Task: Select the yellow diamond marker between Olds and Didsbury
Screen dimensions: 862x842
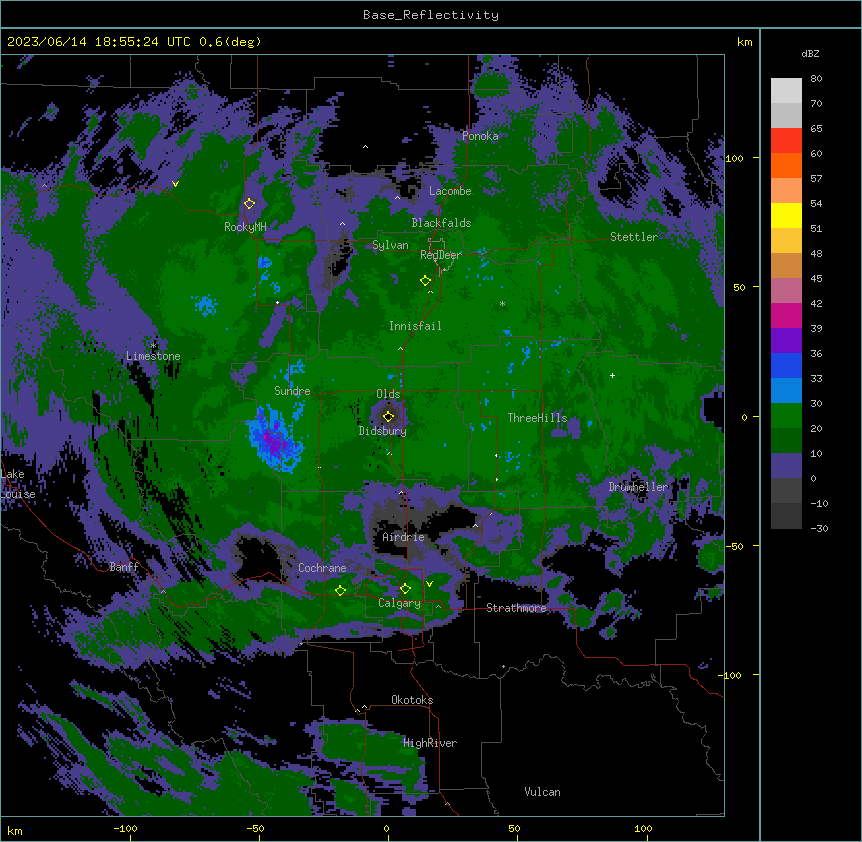Action: (388, 416)
